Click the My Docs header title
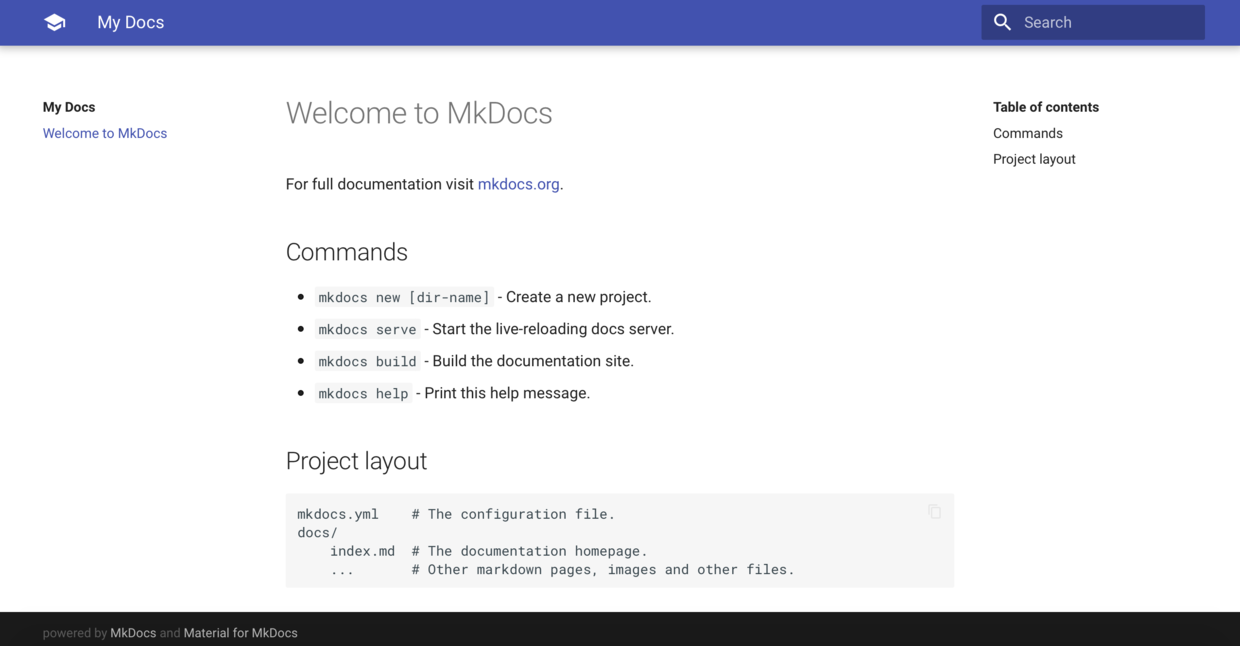1240x646 pixels. click(131, 22)
